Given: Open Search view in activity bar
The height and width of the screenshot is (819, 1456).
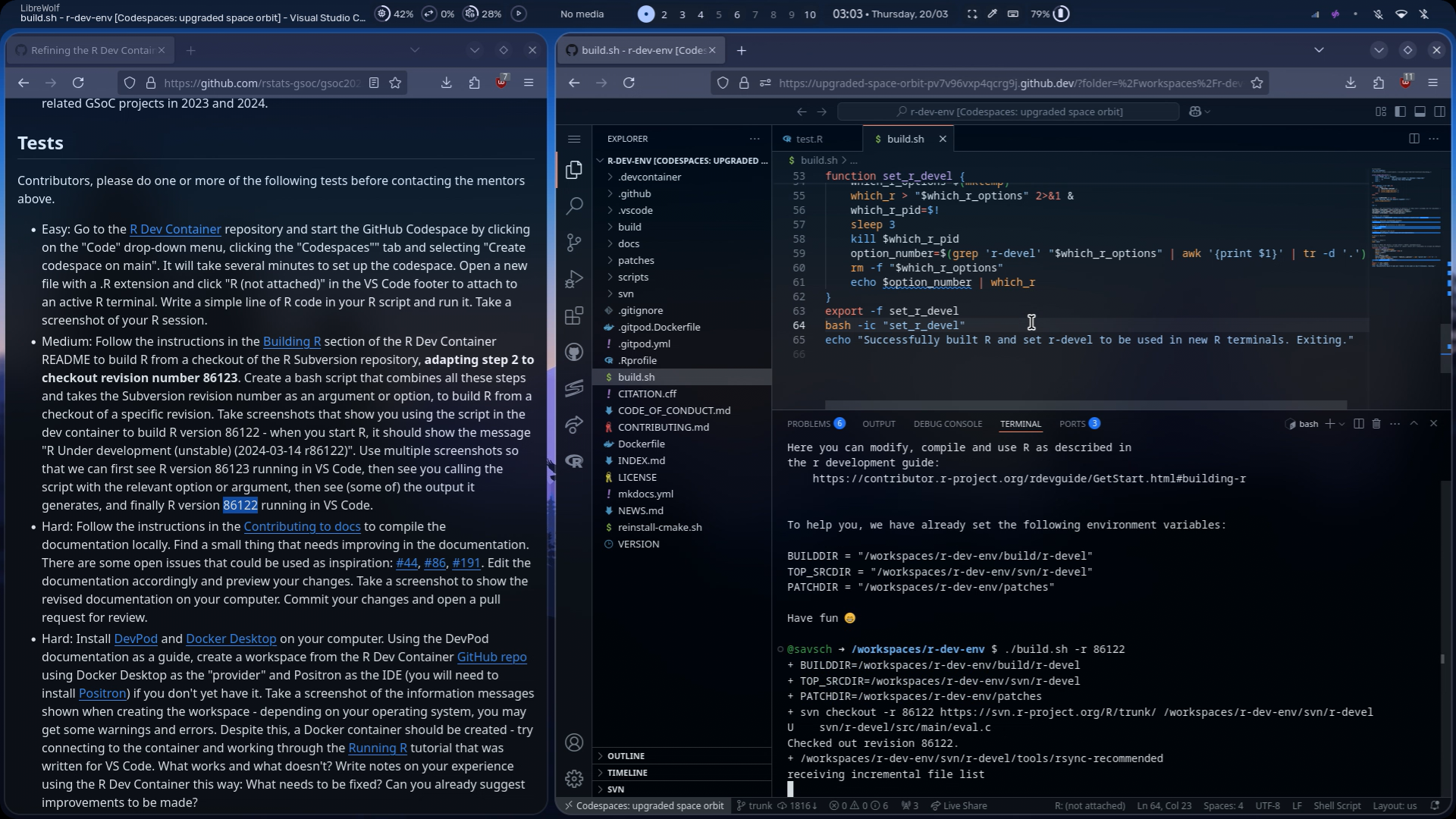Looking at the screenshot, I should point(574,206).
